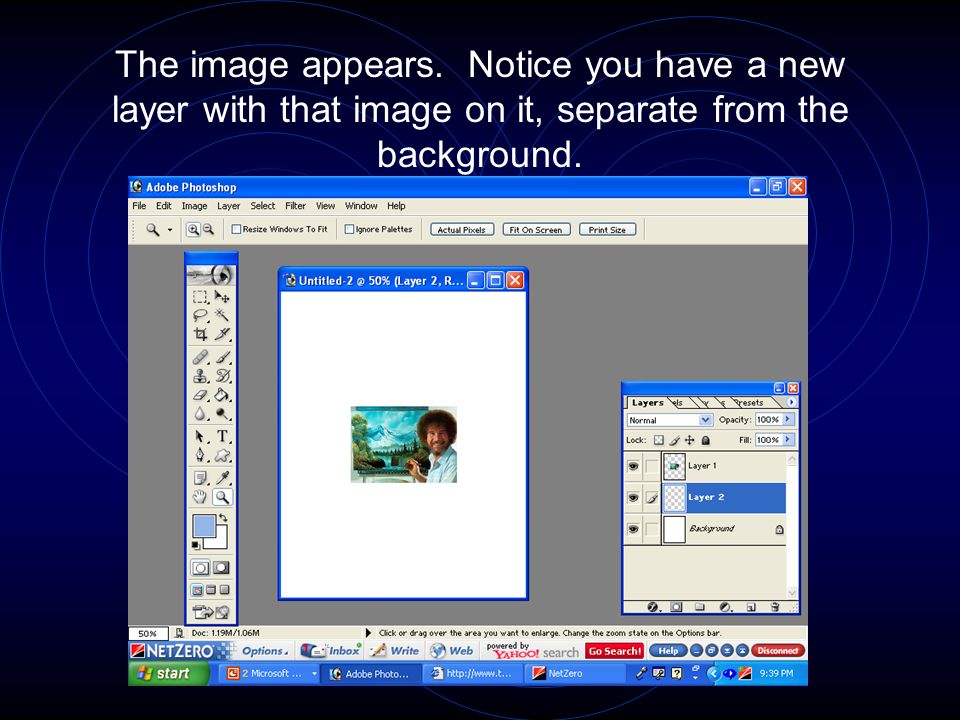Open the Normal blend mode dropdown
Screen dimensions: 960x720
705,420
